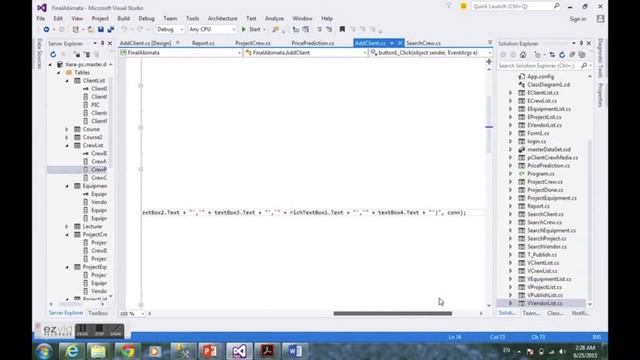Select masterDataSet.xsd in Solution Explorer

(x=549, y=149)
